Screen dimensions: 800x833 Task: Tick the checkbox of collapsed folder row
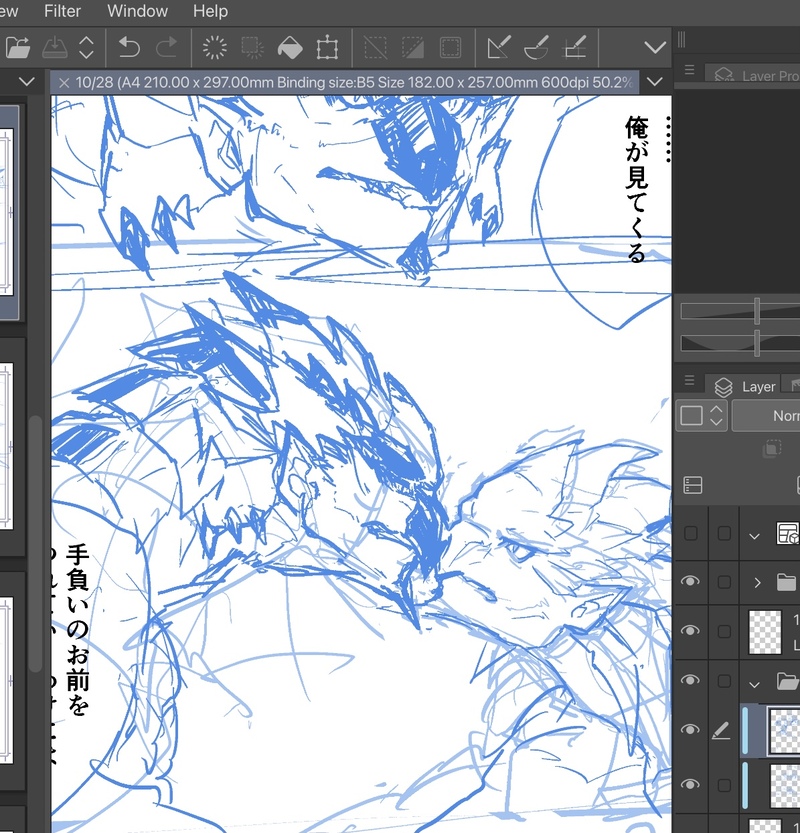tap(724, 582)
